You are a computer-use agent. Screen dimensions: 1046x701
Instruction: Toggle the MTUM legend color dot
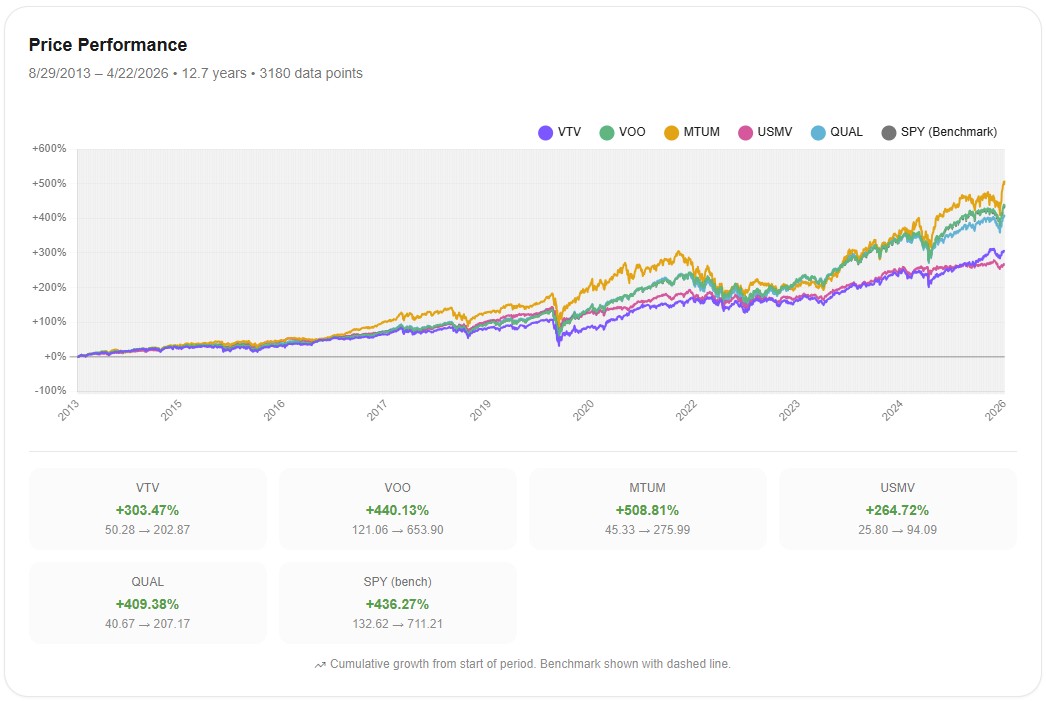[671, 133]
